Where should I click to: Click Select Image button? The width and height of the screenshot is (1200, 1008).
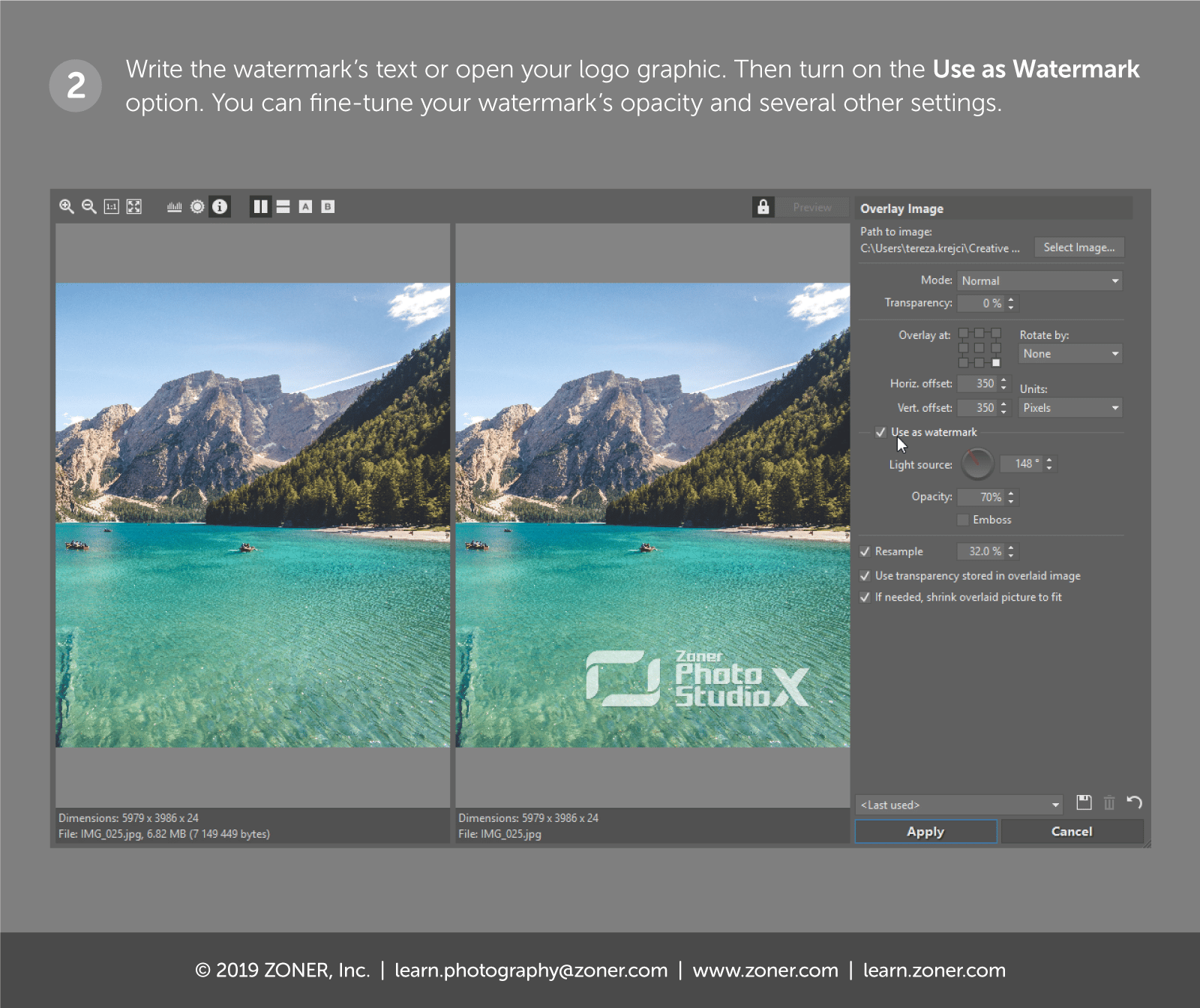click(x=1078, y=247)
